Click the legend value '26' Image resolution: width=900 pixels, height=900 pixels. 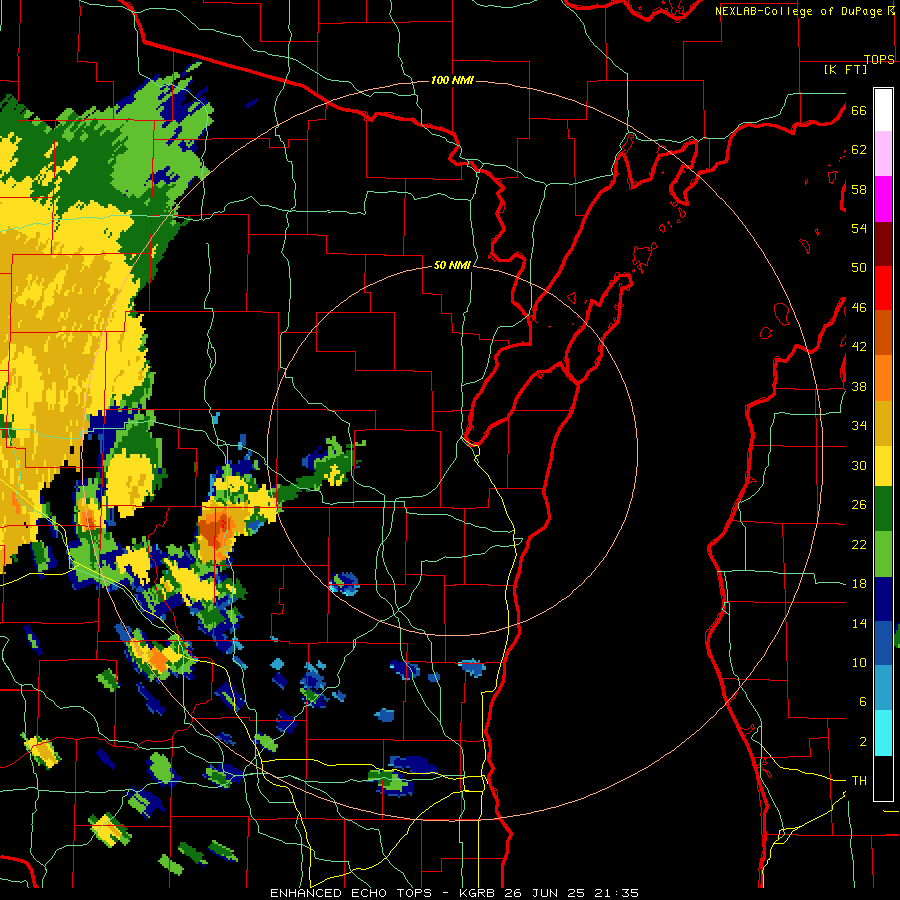[859, 505]
